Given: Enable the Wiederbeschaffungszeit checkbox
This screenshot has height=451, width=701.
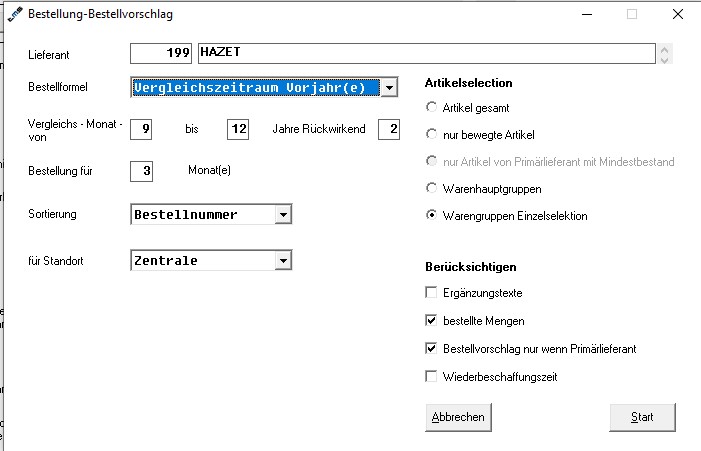Looking at the screenshot, I should point(431,376).
